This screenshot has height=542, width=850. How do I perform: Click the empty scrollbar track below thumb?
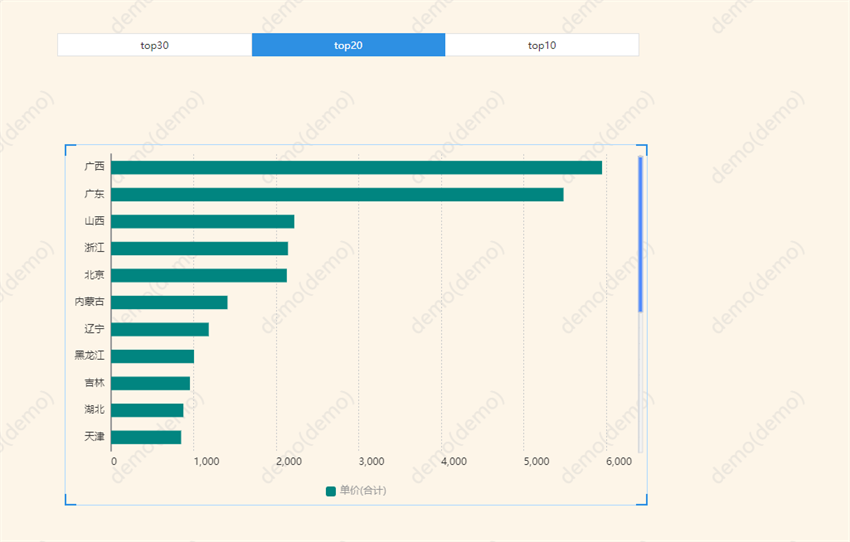pyautogui.click(x=640, y=380)
